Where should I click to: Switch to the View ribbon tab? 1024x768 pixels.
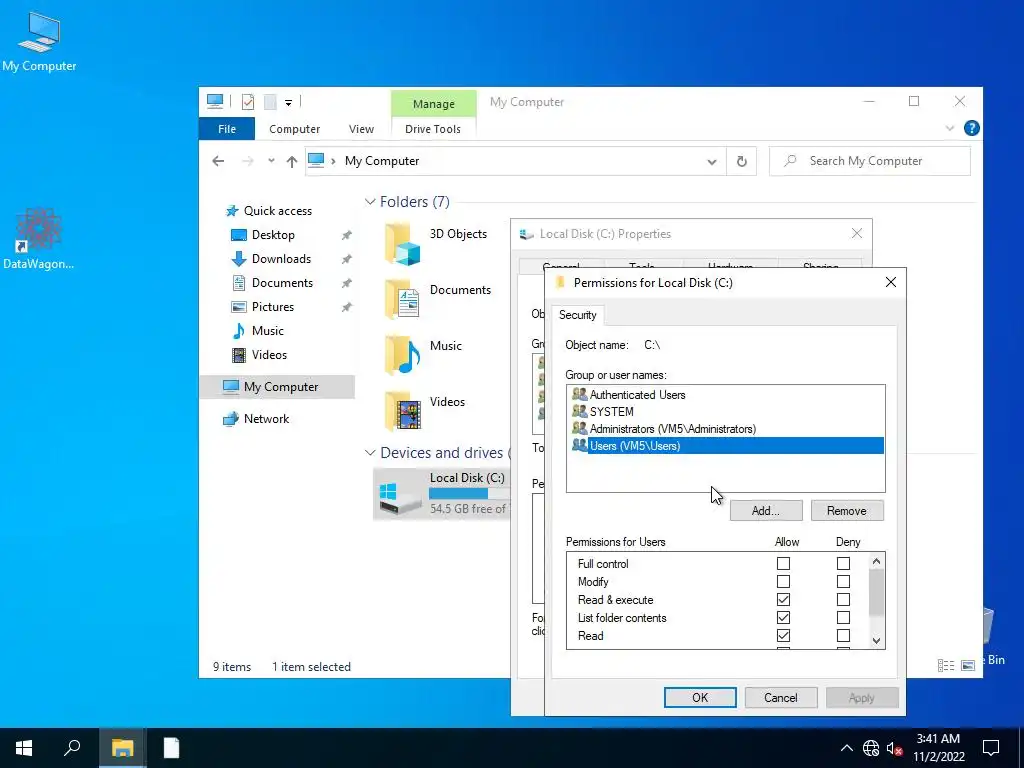point(361,129)
